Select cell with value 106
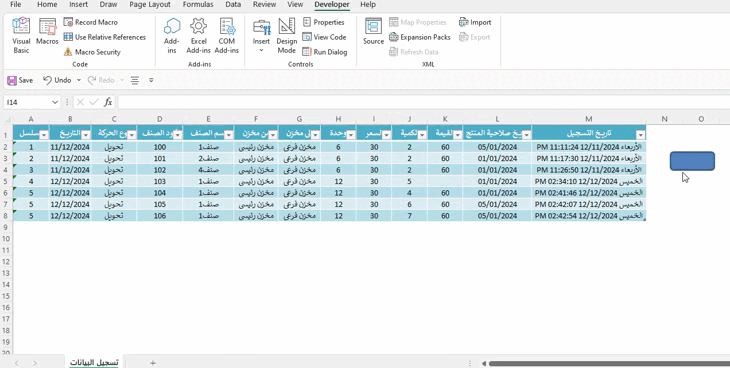 click(160, 216)
